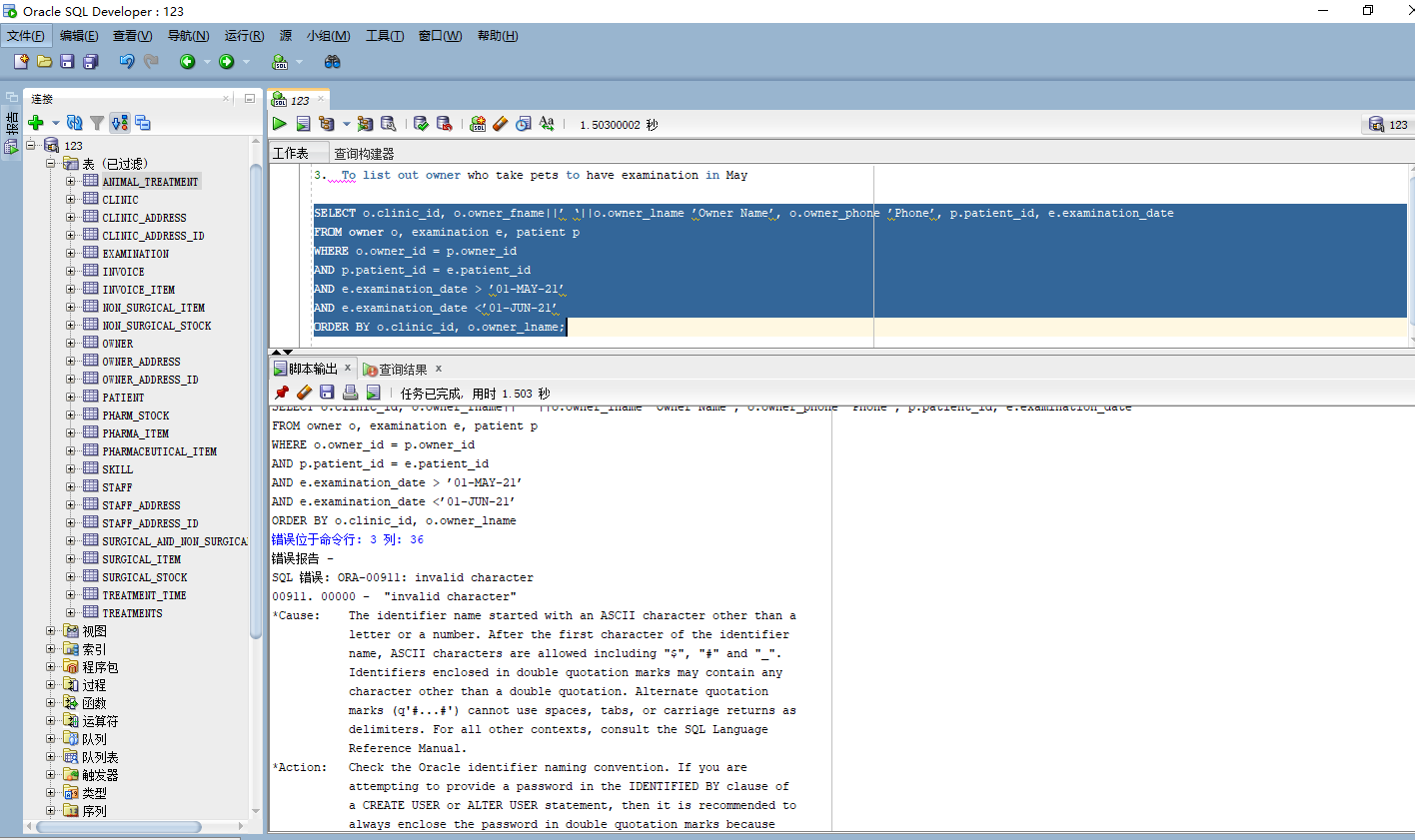The height and width of the screenshot is (840, 1415).
Task: Open the 文件(F) menu
Action: pos(26,36)
